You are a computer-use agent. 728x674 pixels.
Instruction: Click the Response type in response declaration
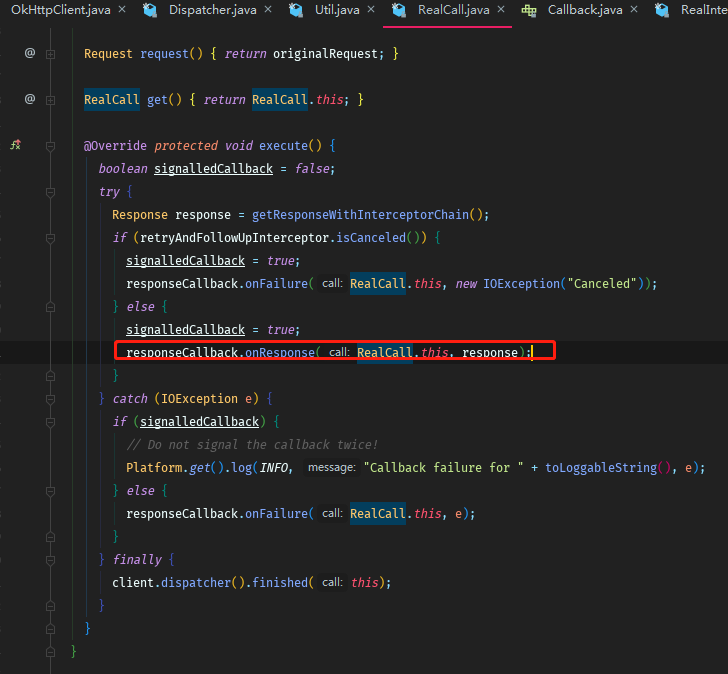pyautogui.click(x=140, y=215)
